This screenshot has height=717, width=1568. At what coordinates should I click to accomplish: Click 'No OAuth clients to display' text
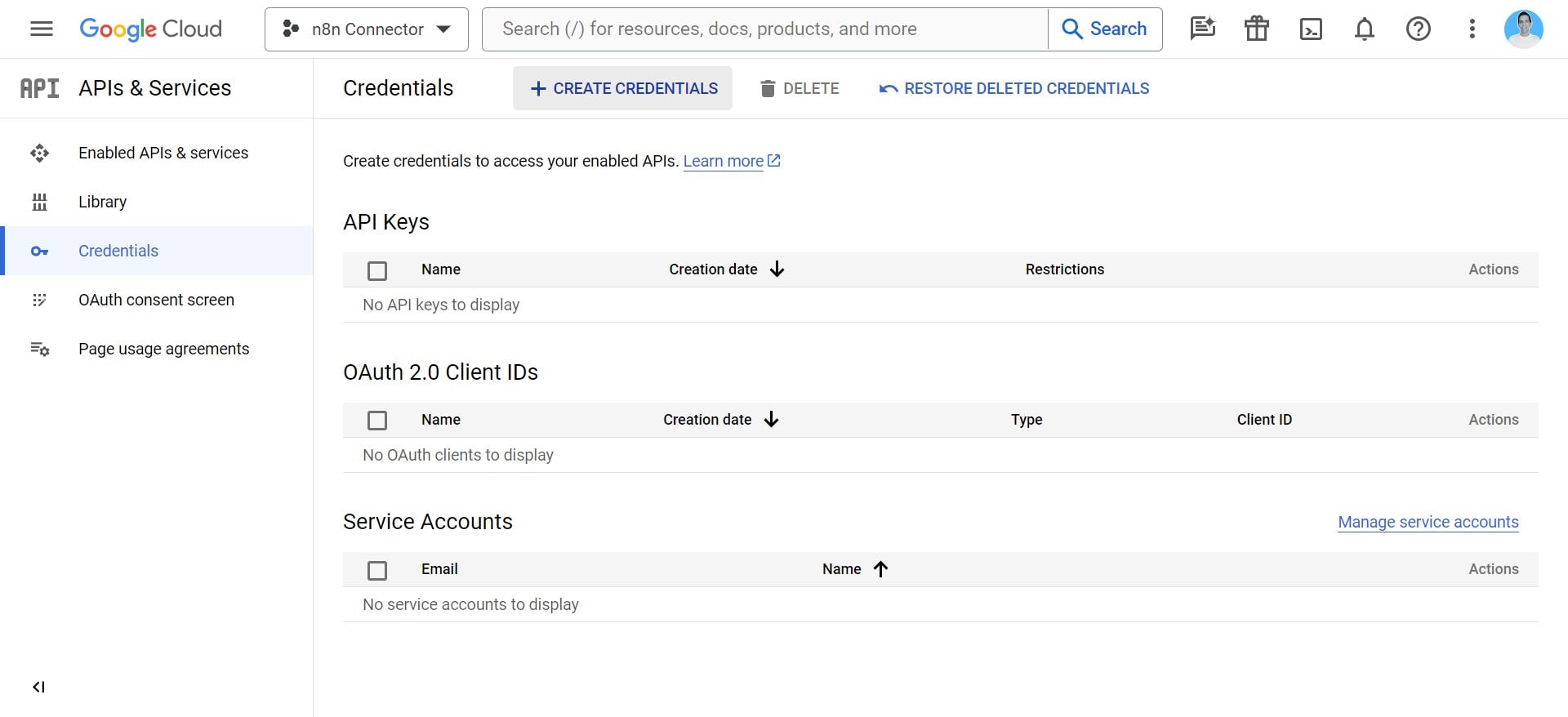pos(458,455)
